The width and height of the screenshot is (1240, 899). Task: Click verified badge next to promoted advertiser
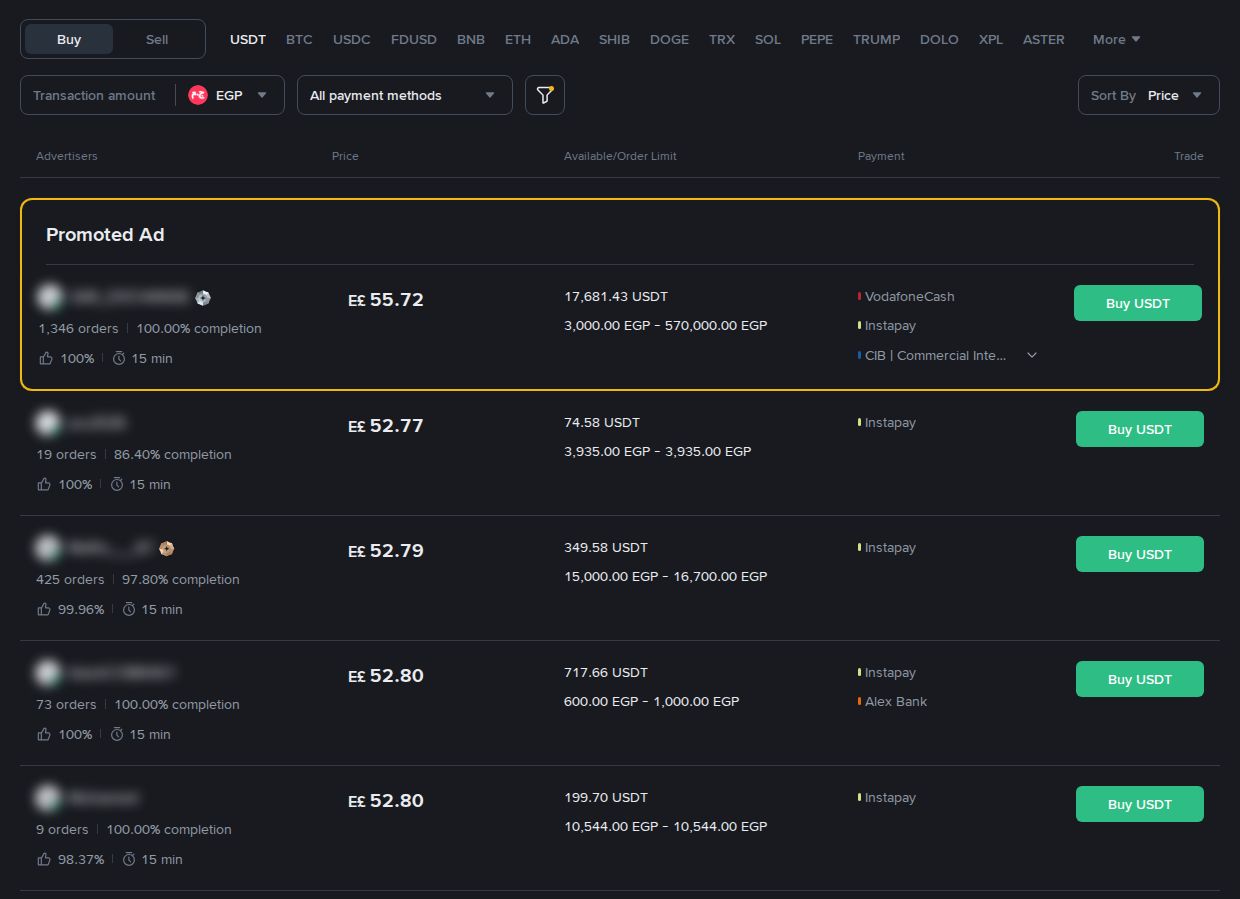point(203,297)
